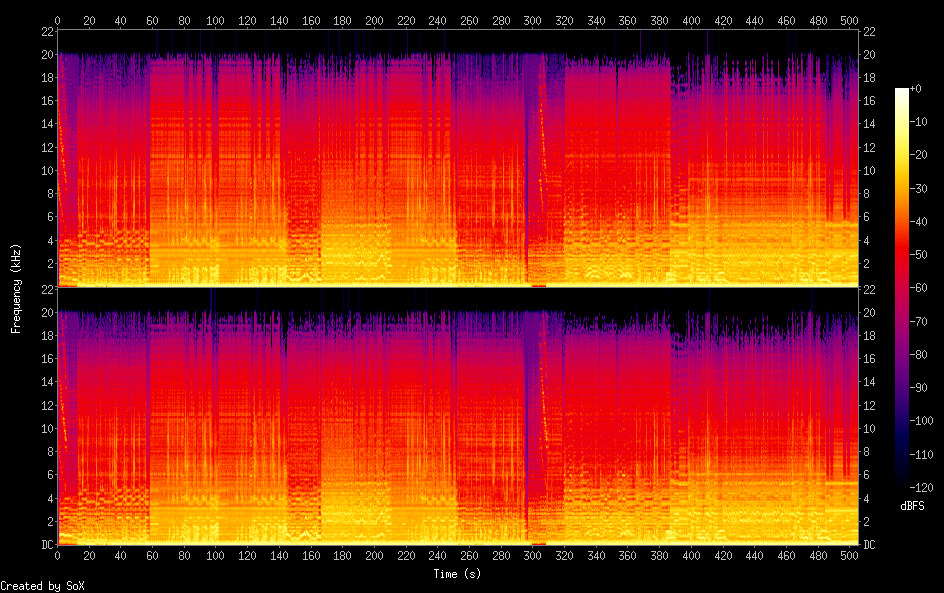Click "100" on the top time axis

coord(216,20)
